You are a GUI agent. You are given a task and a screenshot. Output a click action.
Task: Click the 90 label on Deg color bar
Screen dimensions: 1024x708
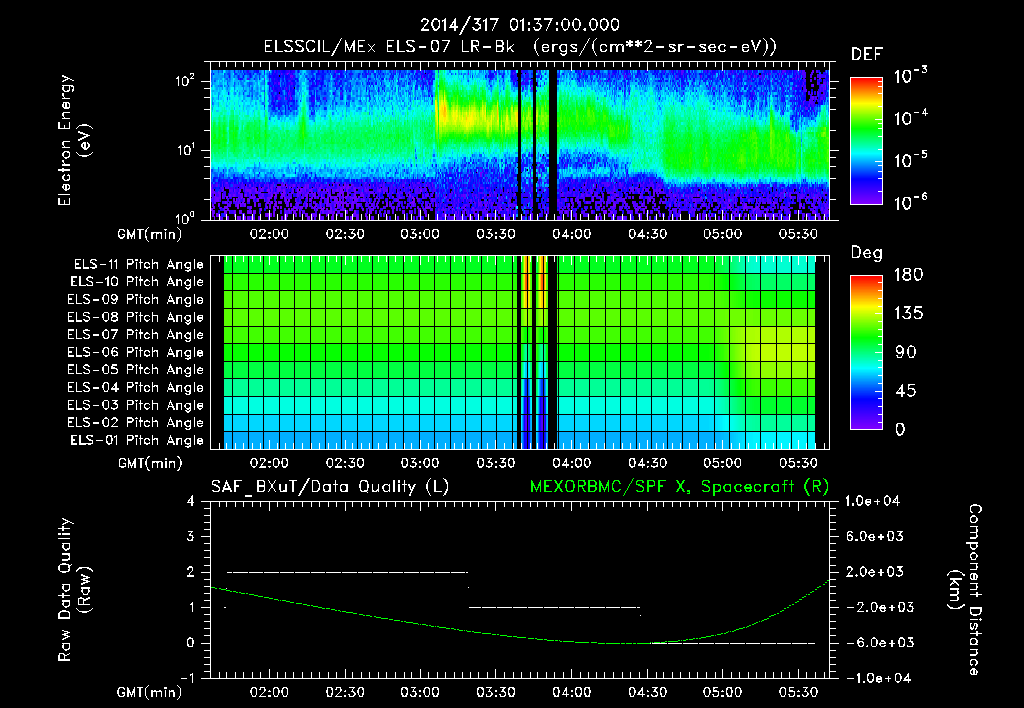pyautogui.click(x=905, y=353)
